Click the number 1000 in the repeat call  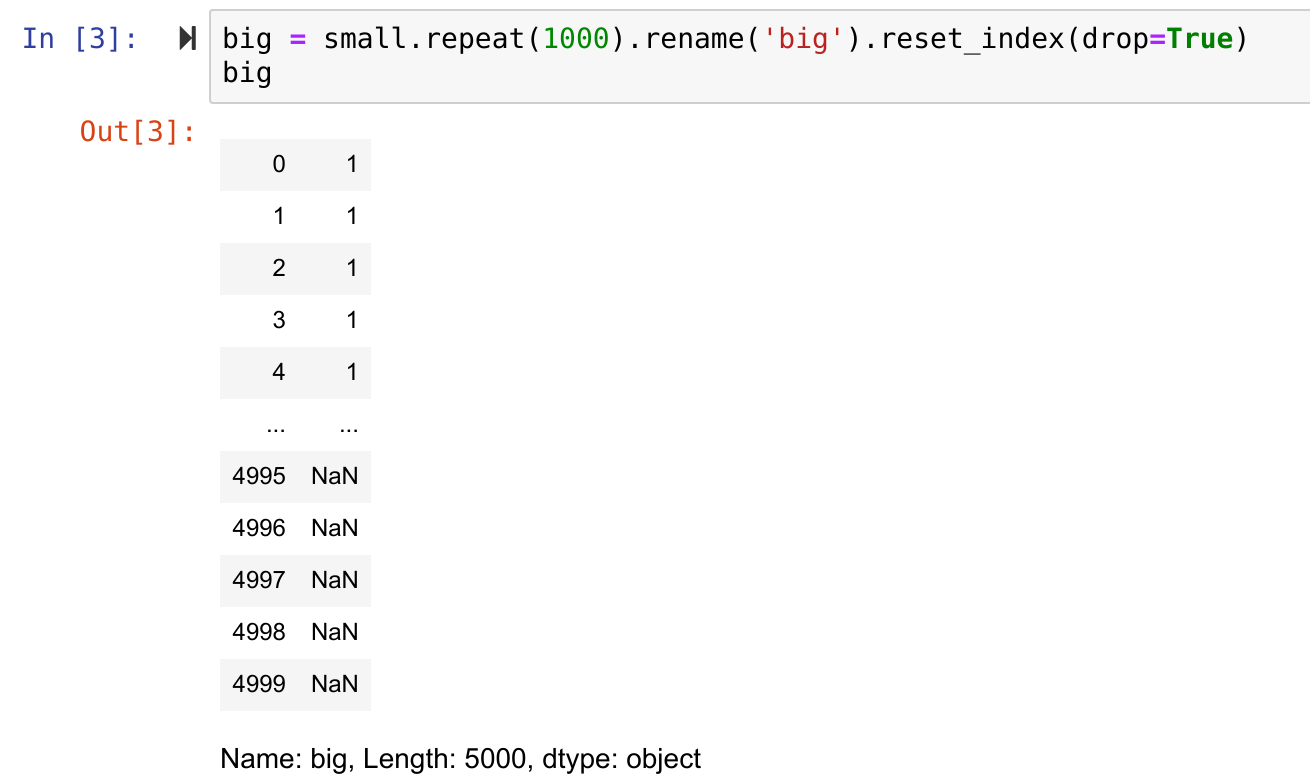tap(575, 39)
